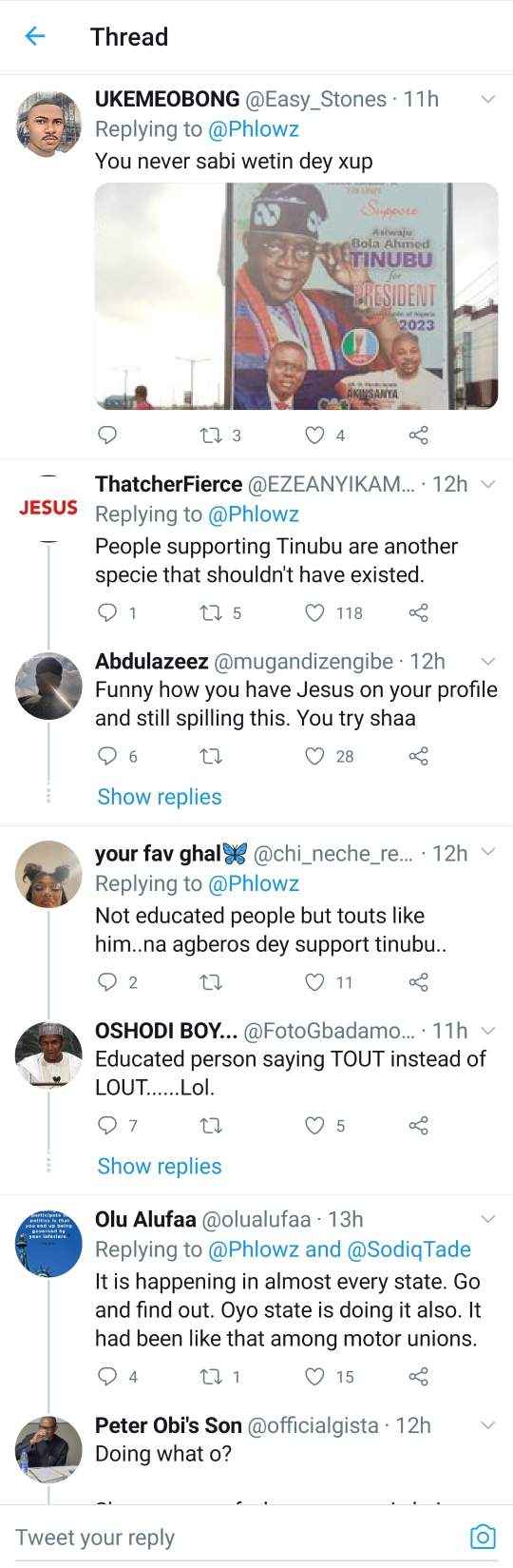This screenshot has height=1568, width=513.
Task: Like ThatcherFierce's tweet with 118 likes
Action: pyautogui.click(x=314, y=612)
